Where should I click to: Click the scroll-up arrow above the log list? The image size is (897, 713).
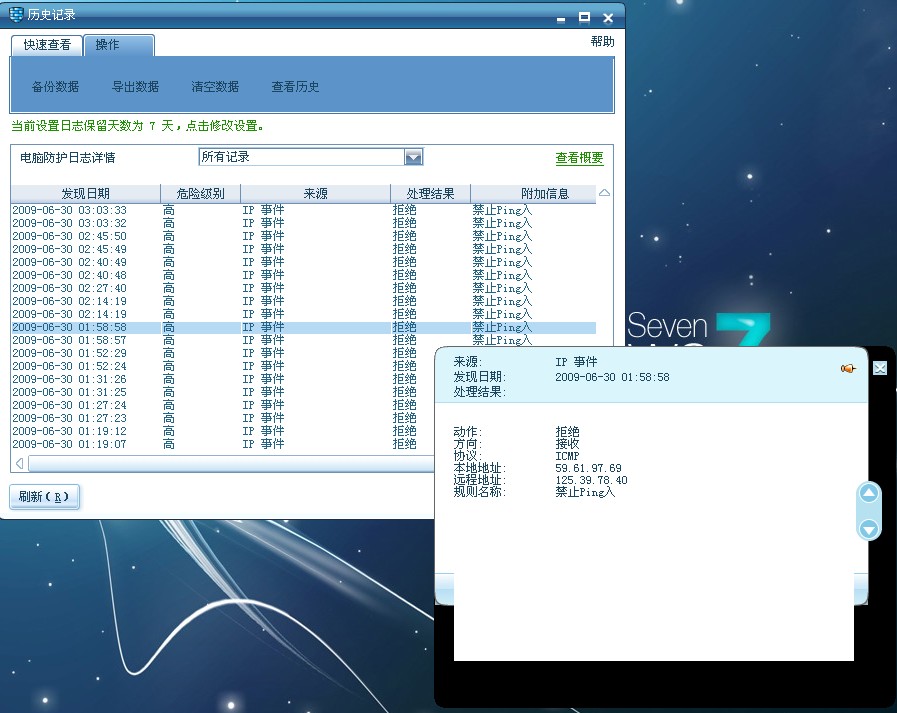pos(604,193)
